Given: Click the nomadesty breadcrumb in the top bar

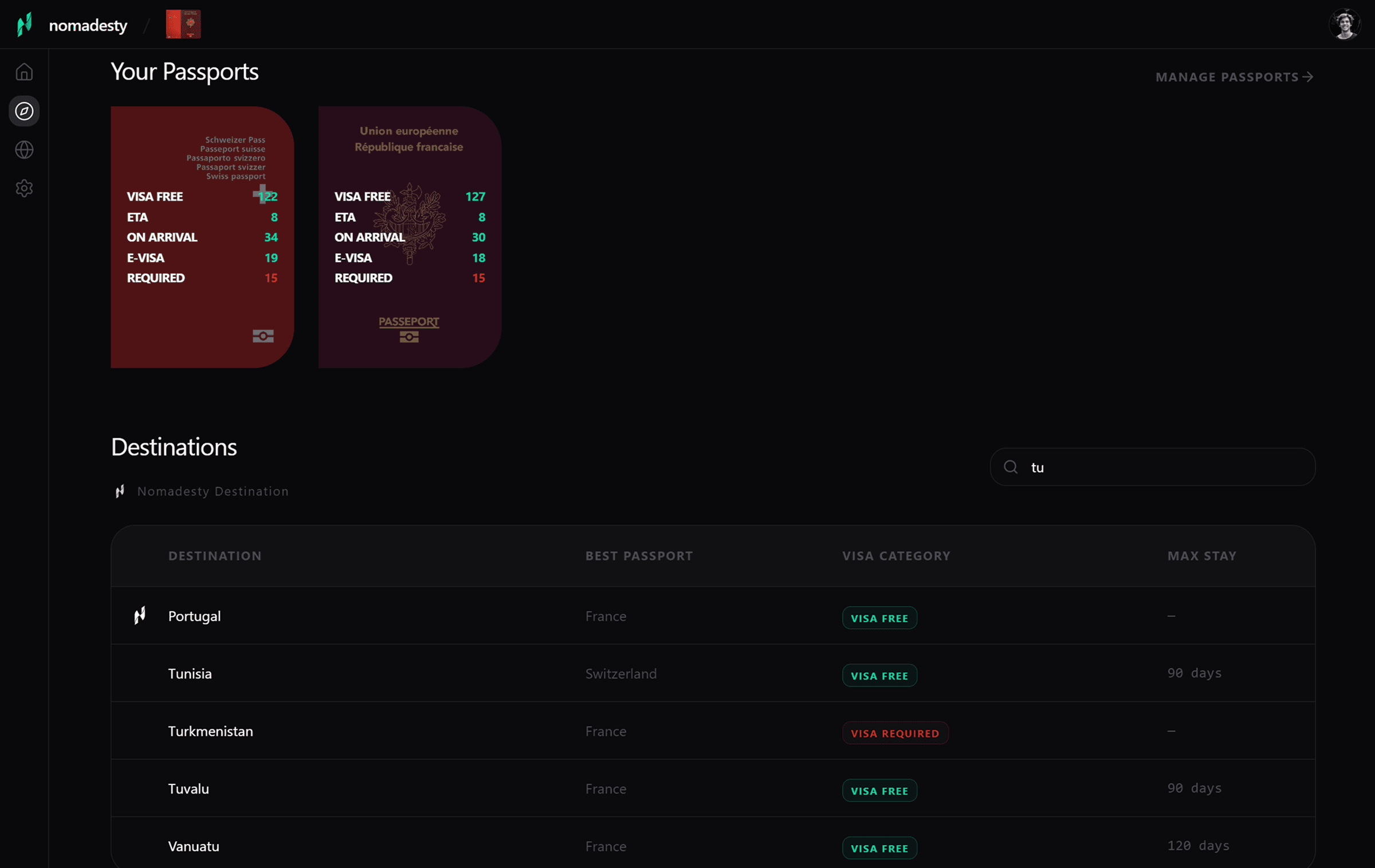Looking at the screenshot, I should click(88, 25).
